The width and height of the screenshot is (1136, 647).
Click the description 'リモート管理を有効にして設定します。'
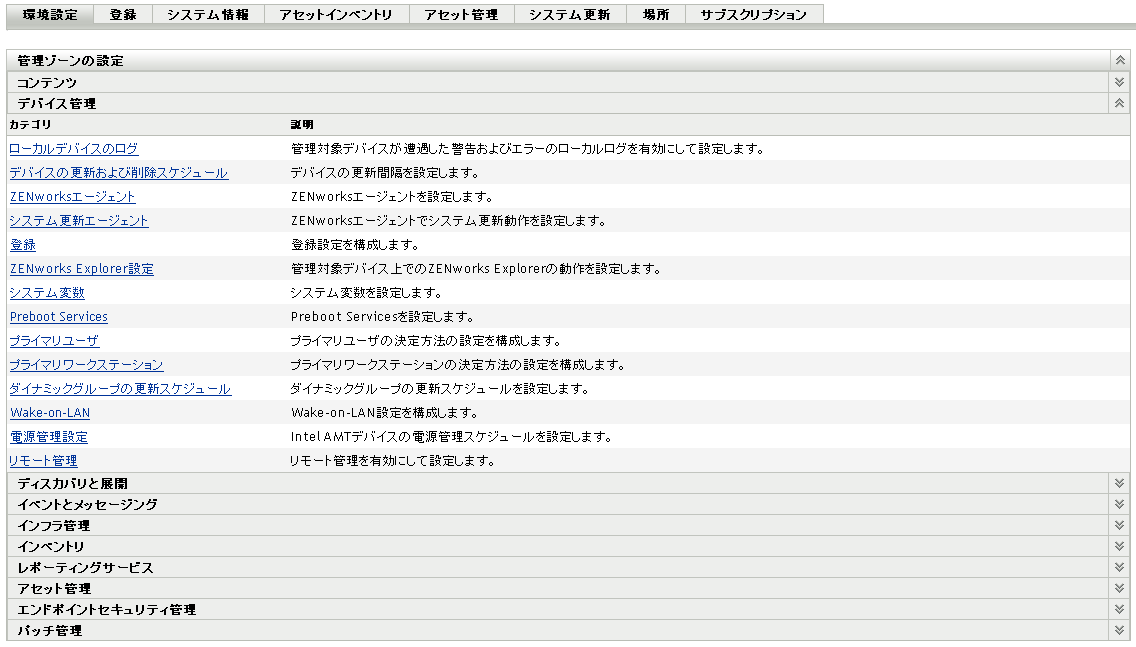(x=392, y=461)
